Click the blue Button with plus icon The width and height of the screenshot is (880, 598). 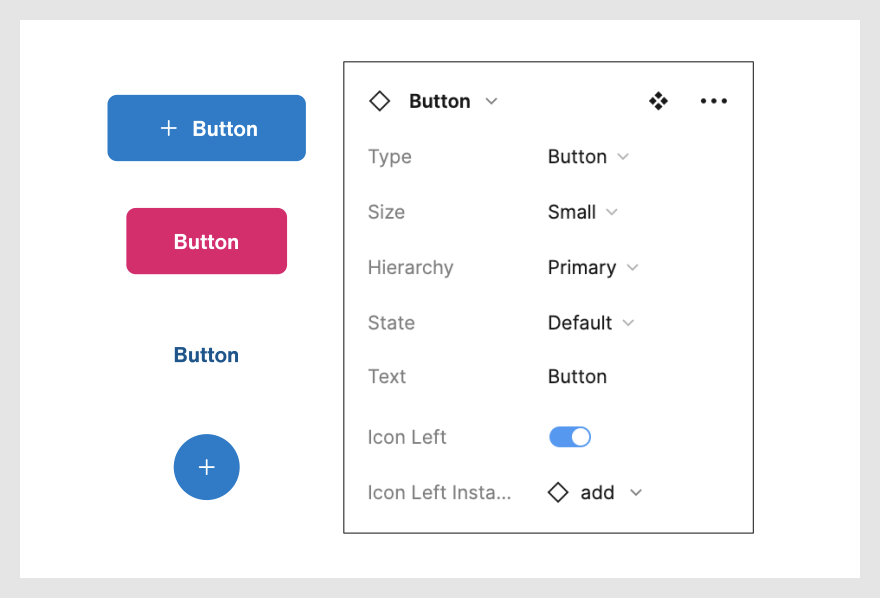point(207,128)
